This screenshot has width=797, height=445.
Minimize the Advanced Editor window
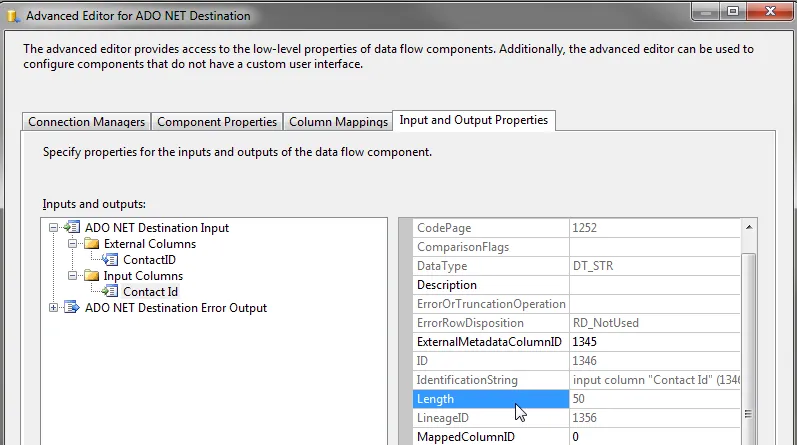tap(706, 12)
